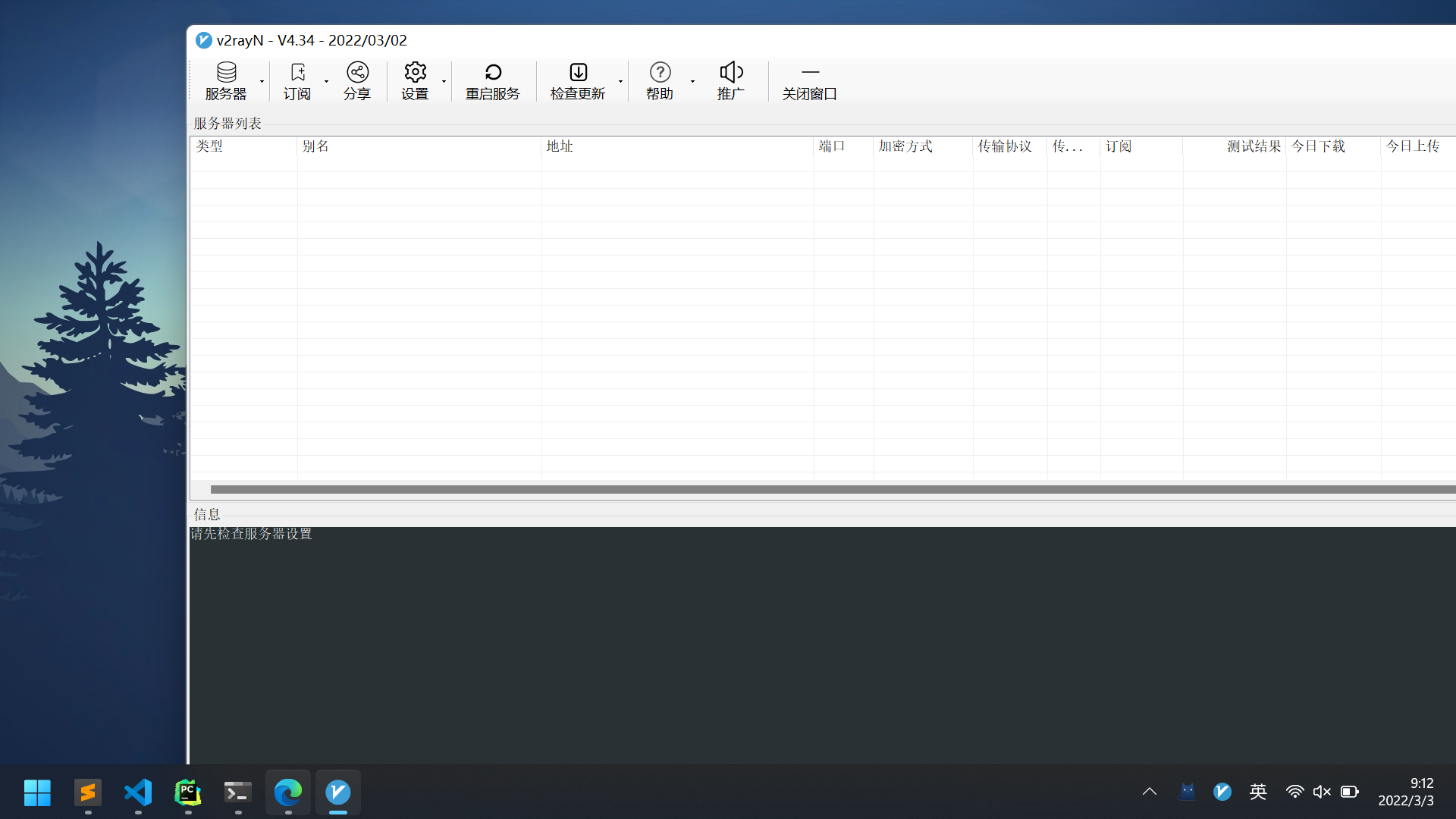Viewport: 1456px width, 819px height.
Task: Expand the 服务器 dropdown arrow
Action: 262,81
